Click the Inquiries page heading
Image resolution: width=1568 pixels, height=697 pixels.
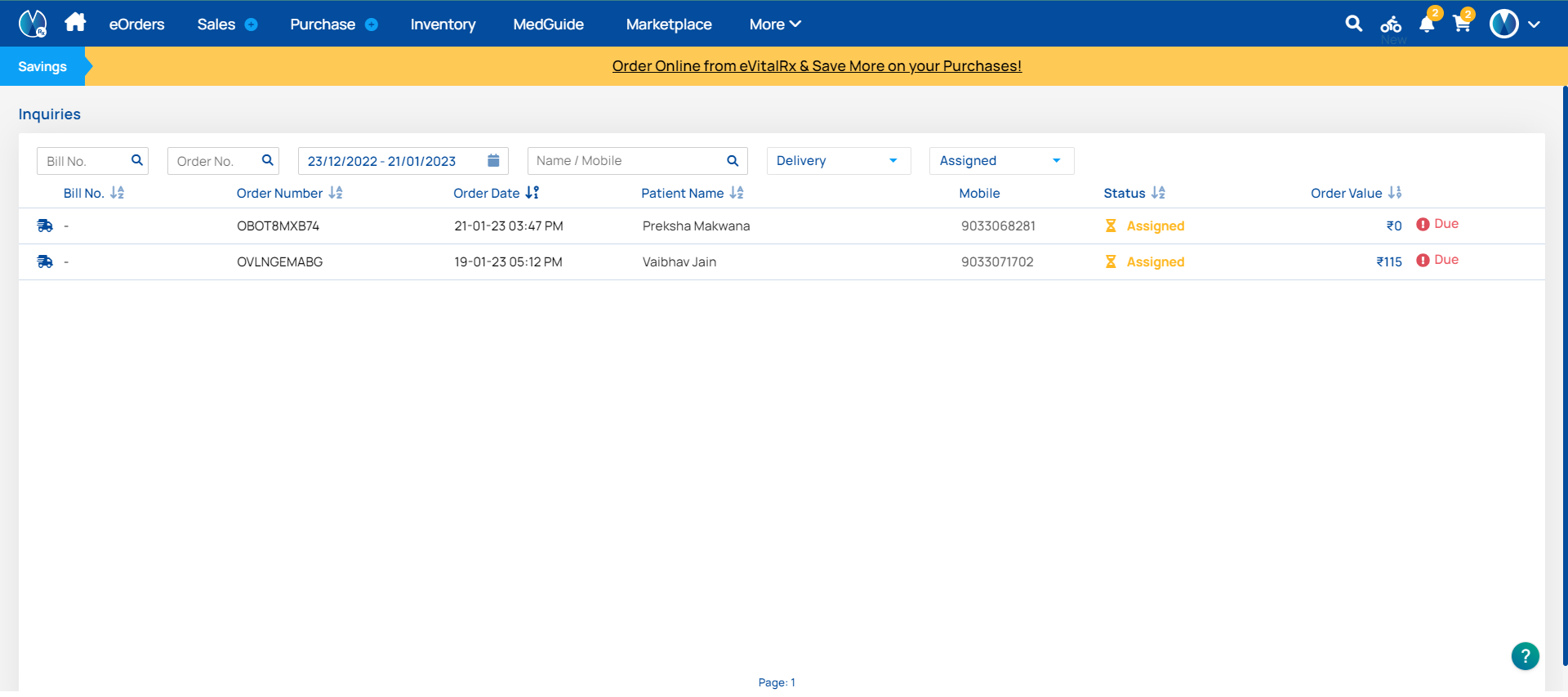point(50,114)
